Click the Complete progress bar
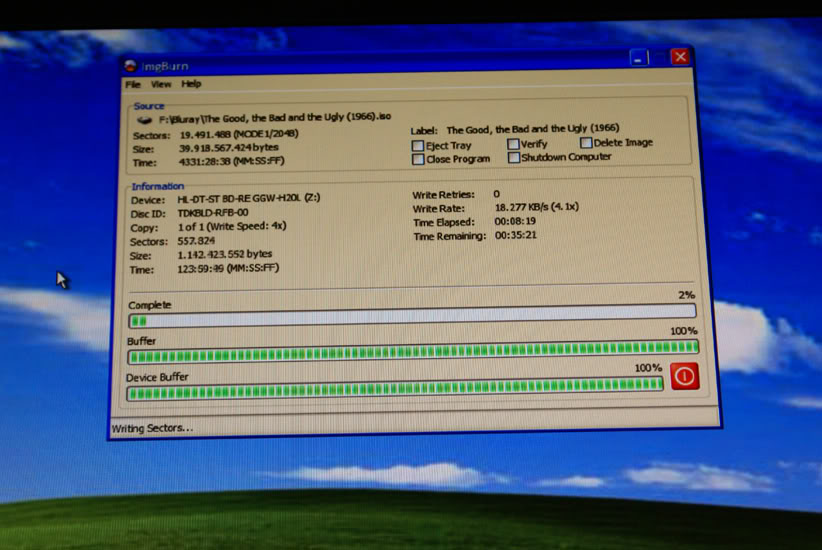The image size is (822, 550). [x=412, y=319]
